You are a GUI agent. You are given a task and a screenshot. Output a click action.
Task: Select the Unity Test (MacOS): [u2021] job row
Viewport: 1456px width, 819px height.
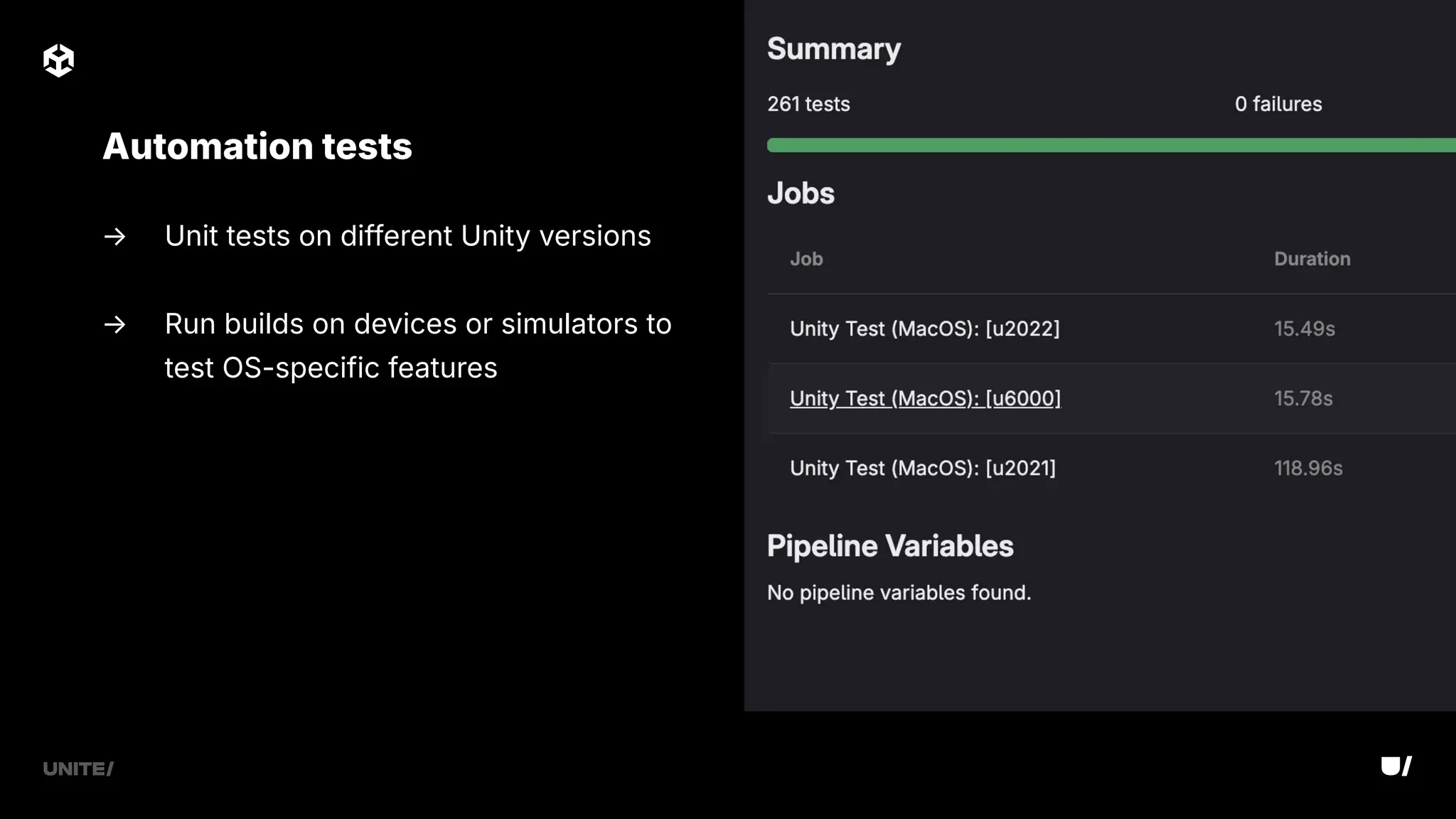1112,468
